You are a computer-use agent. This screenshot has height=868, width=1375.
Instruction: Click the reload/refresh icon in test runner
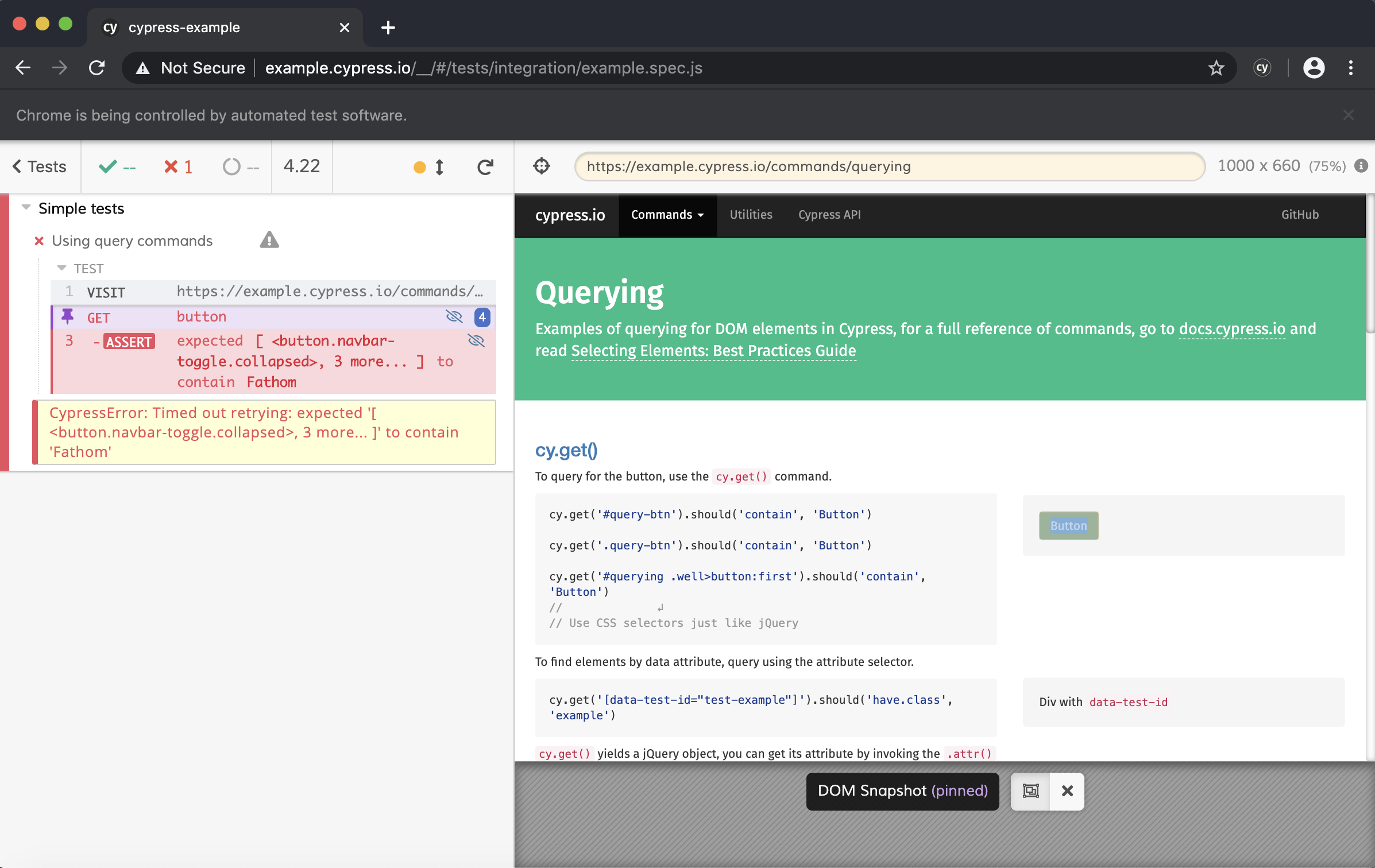[484, 167]
